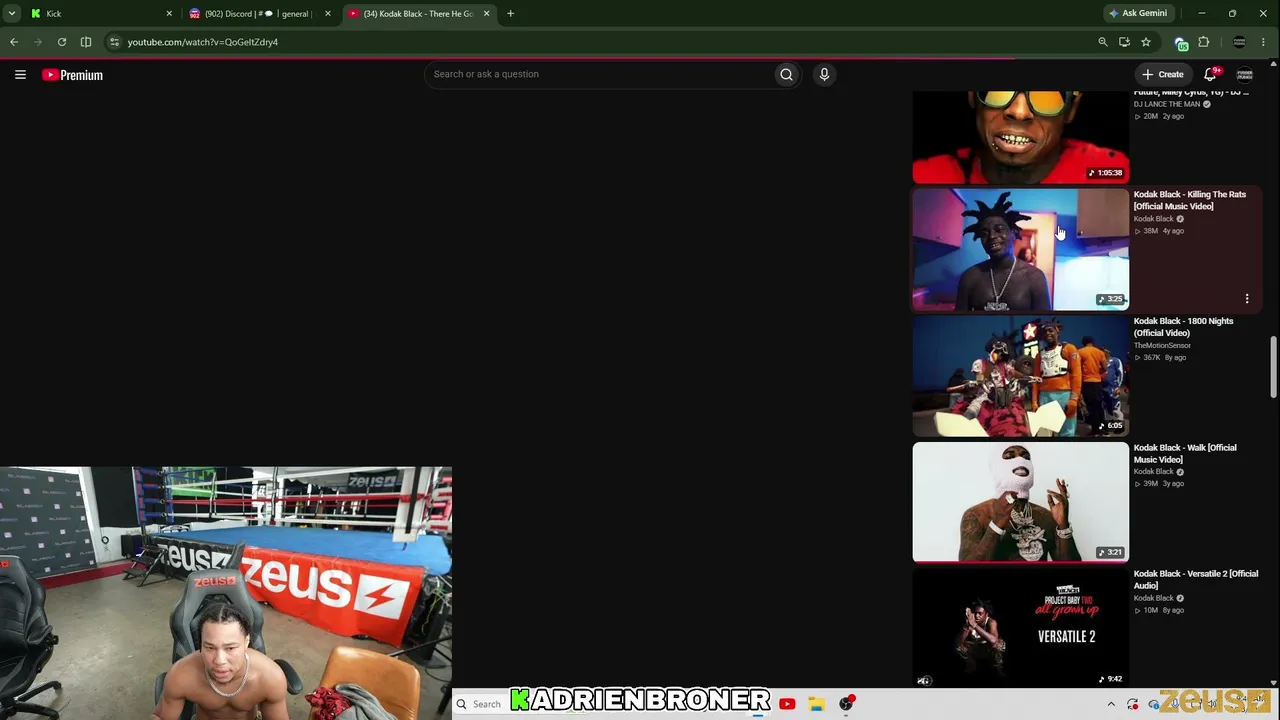Play the 1:05:38 mix thumbnail
The image size is (1280, 720).
(x=1020, y=138)
